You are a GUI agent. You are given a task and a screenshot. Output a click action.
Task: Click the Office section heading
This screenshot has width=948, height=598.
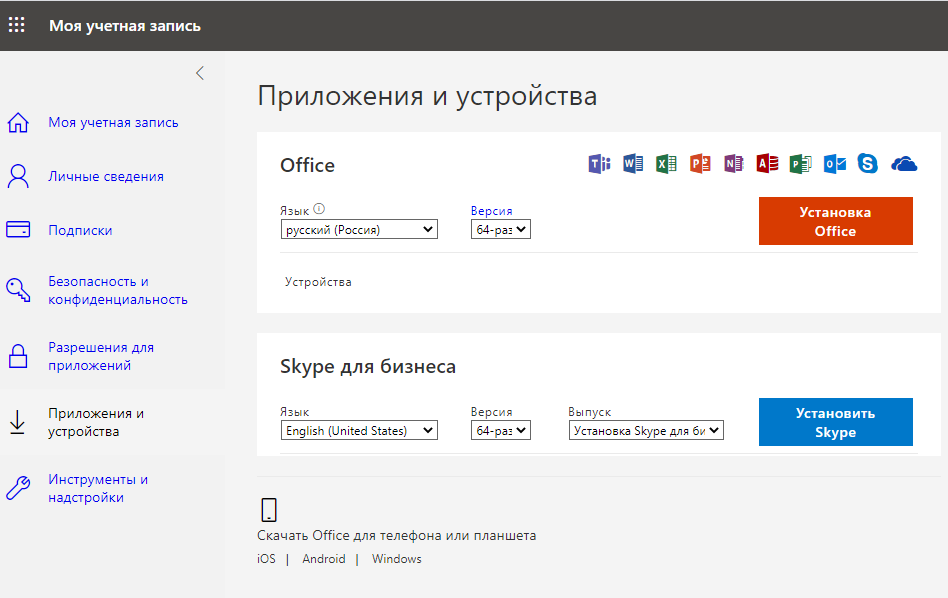click(307, 165)
